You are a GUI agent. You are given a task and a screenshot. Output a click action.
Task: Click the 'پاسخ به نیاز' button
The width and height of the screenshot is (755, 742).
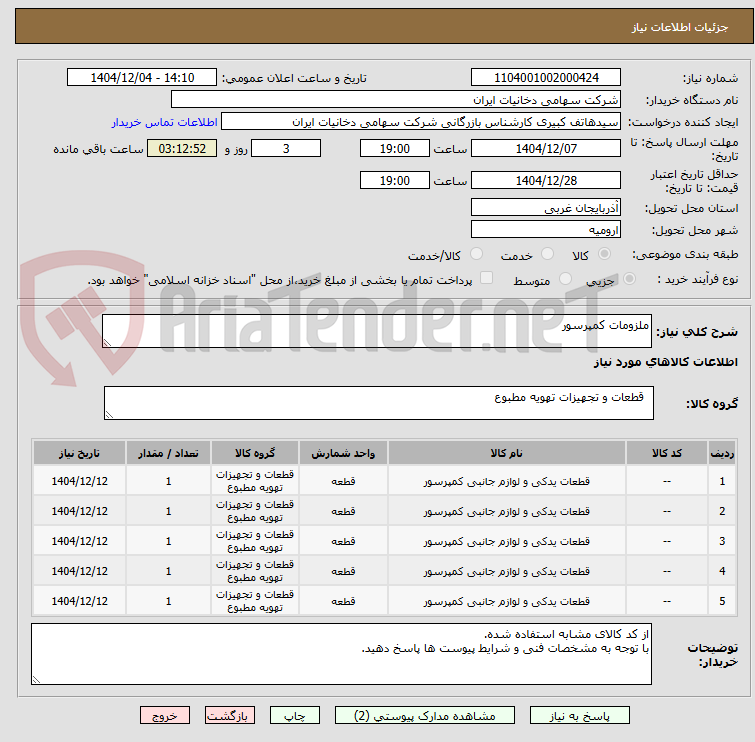point(579,716)
